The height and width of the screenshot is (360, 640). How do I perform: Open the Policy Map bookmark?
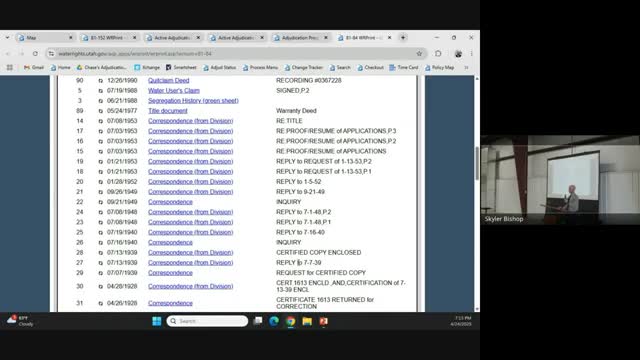pos(439,67)
